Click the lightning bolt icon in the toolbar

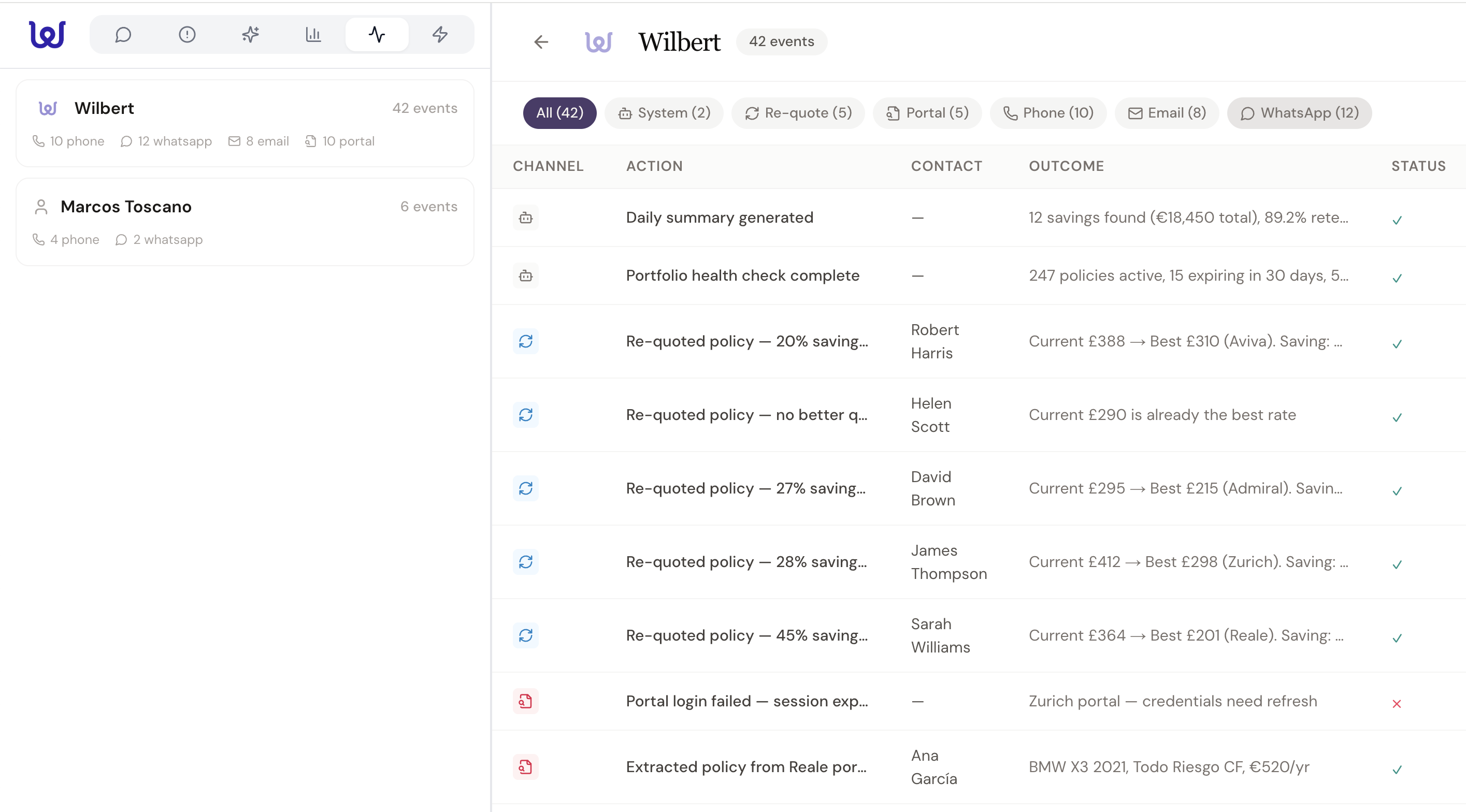[x=439, y=34]
